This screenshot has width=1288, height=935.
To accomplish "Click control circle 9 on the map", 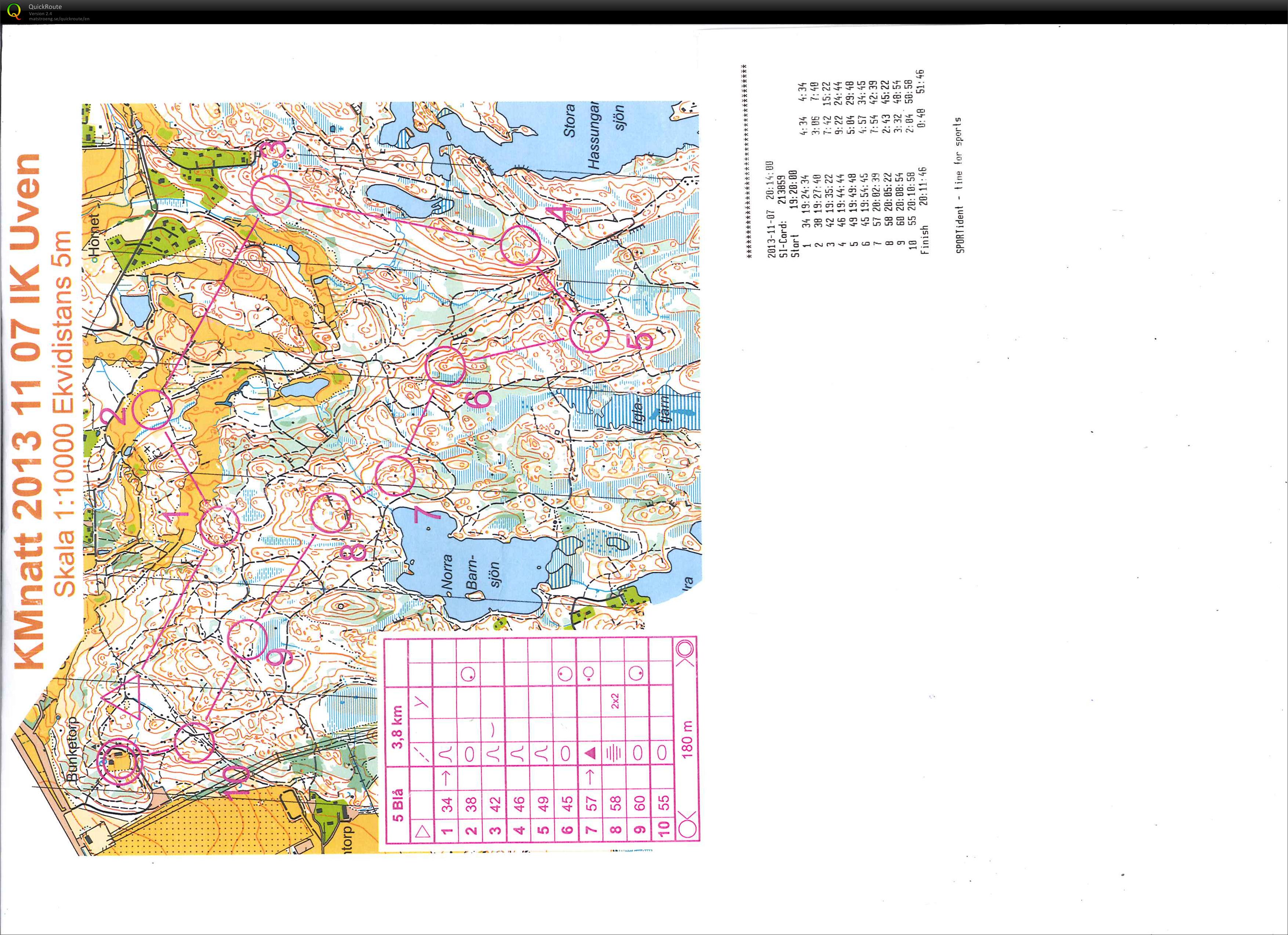I will (248, 639).
